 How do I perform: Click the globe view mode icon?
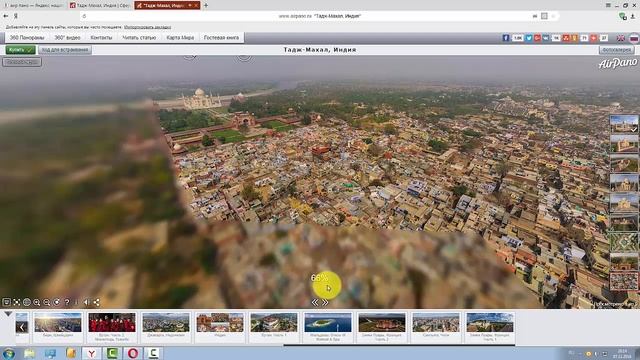click(x=27, y=302)
